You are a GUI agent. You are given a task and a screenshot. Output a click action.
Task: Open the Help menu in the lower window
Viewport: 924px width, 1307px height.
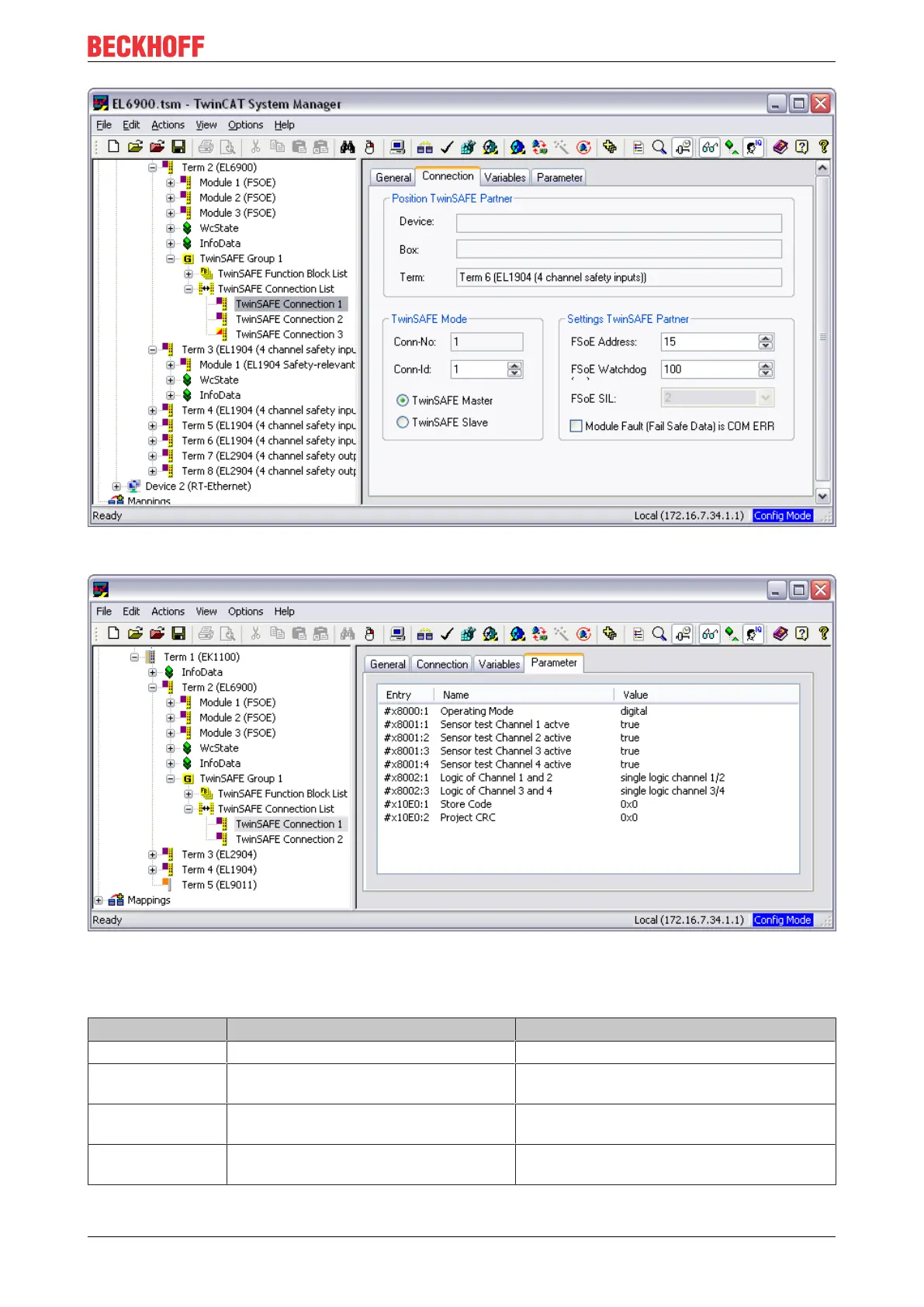point(284,612)
